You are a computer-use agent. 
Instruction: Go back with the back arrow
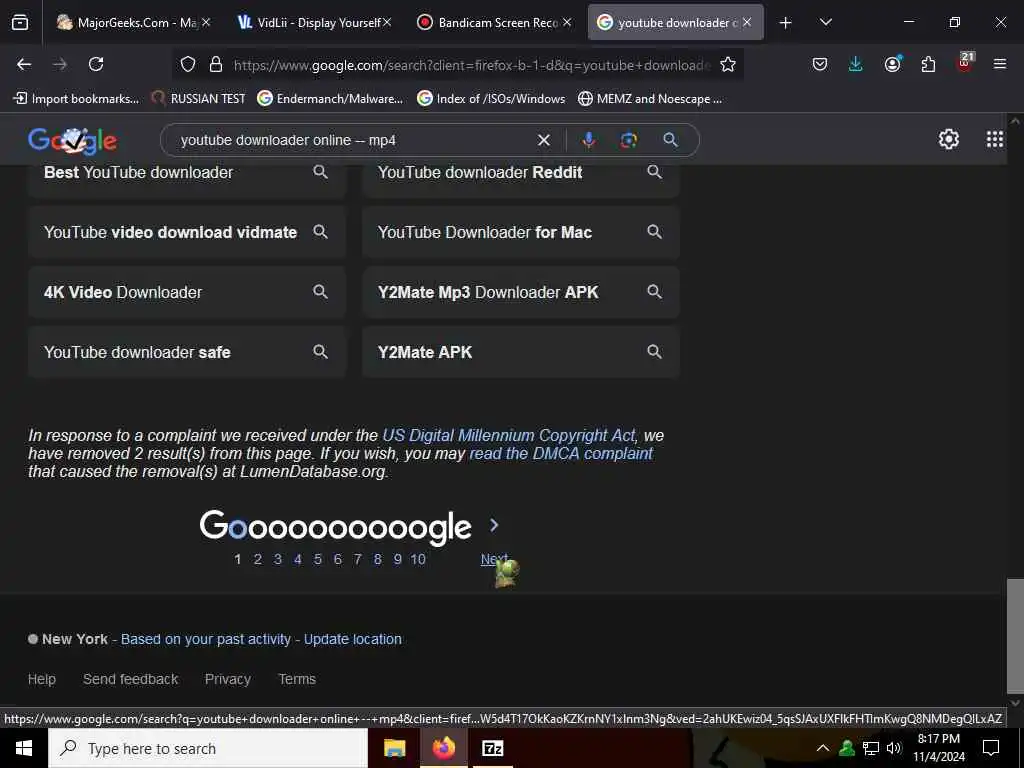(x=24, y=64)
